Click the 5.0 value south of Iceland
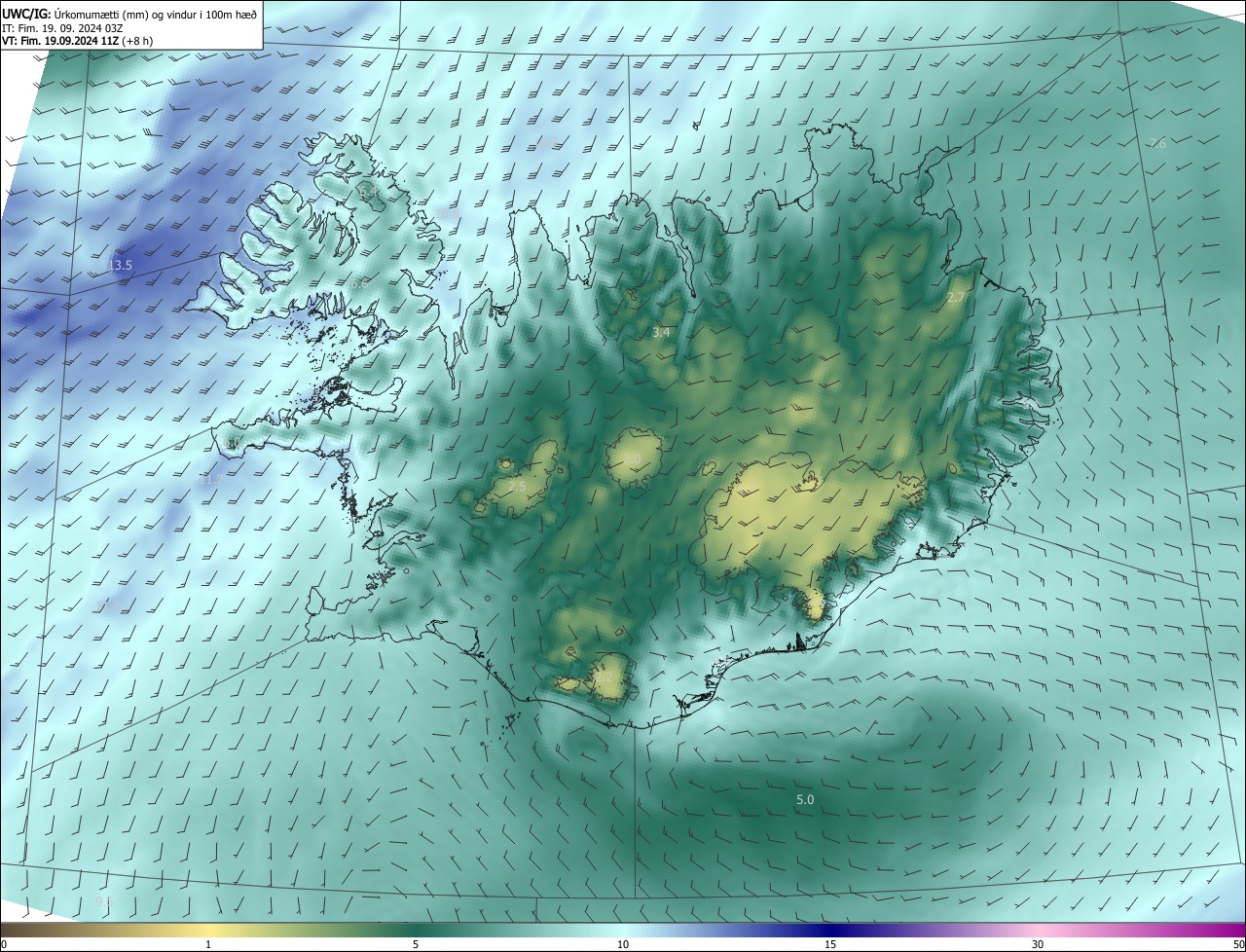1246x952 pixels. click(805, 800)
